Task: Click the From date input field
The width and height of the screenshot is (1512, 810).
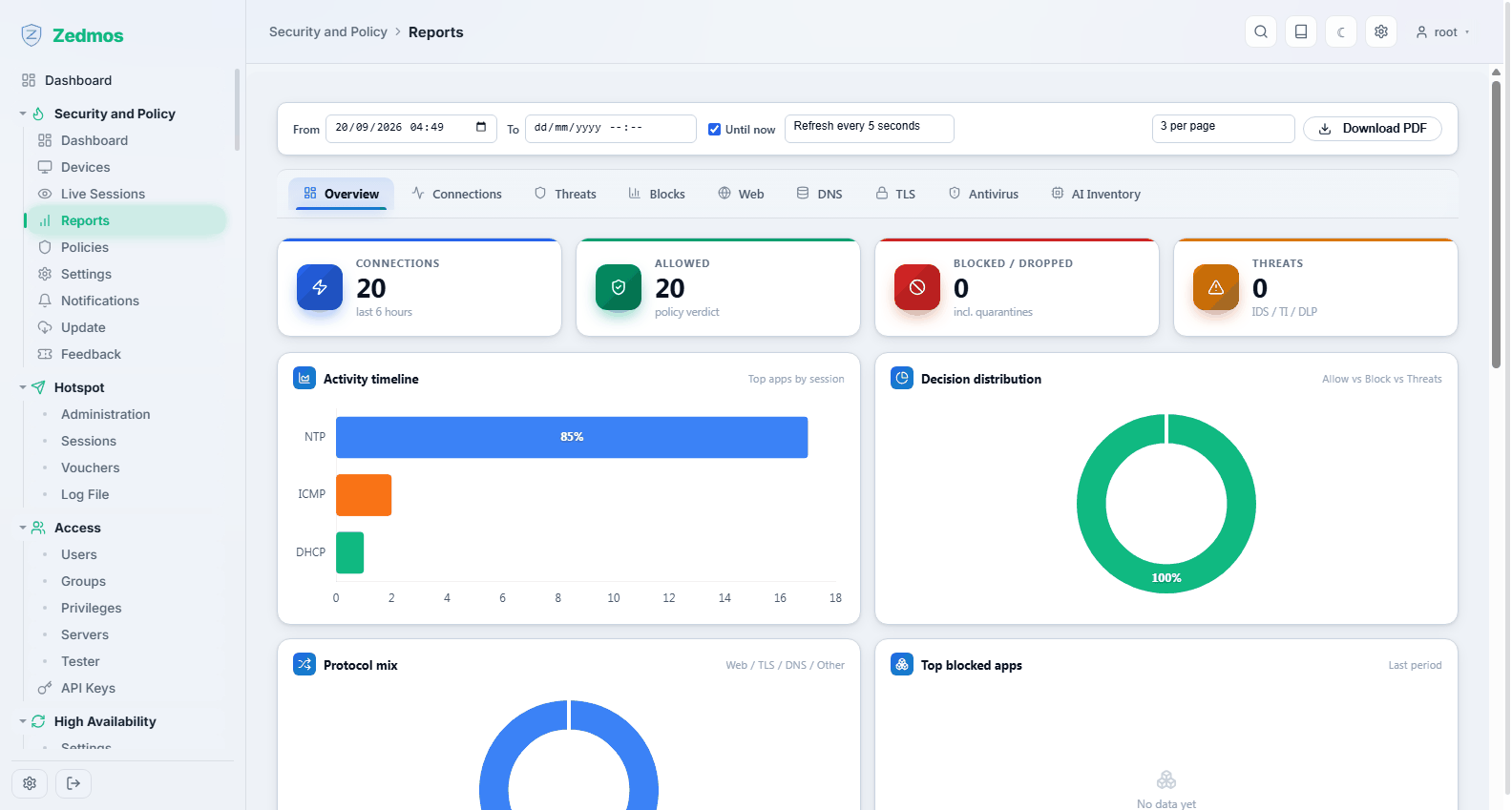Action: pos(411,128)
